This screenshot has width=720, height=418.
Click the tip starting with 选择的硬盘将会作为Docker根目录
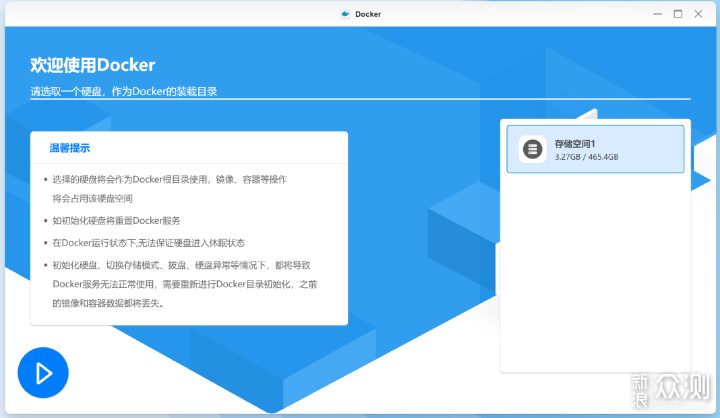click(x=169, y=189)
